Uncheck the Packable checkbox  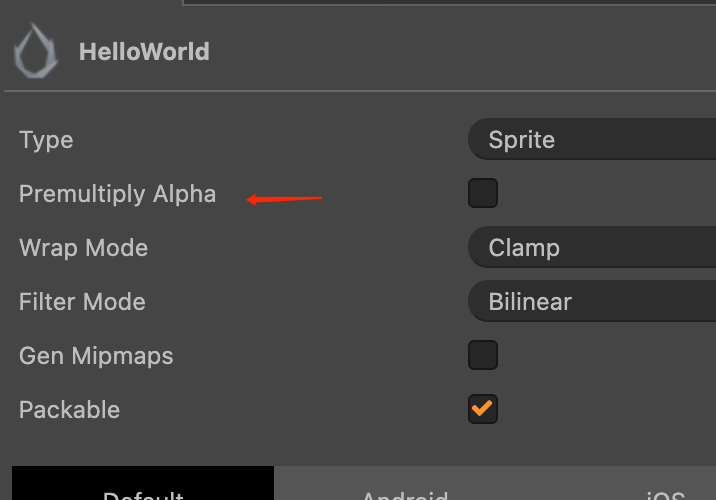click(483, 408)
